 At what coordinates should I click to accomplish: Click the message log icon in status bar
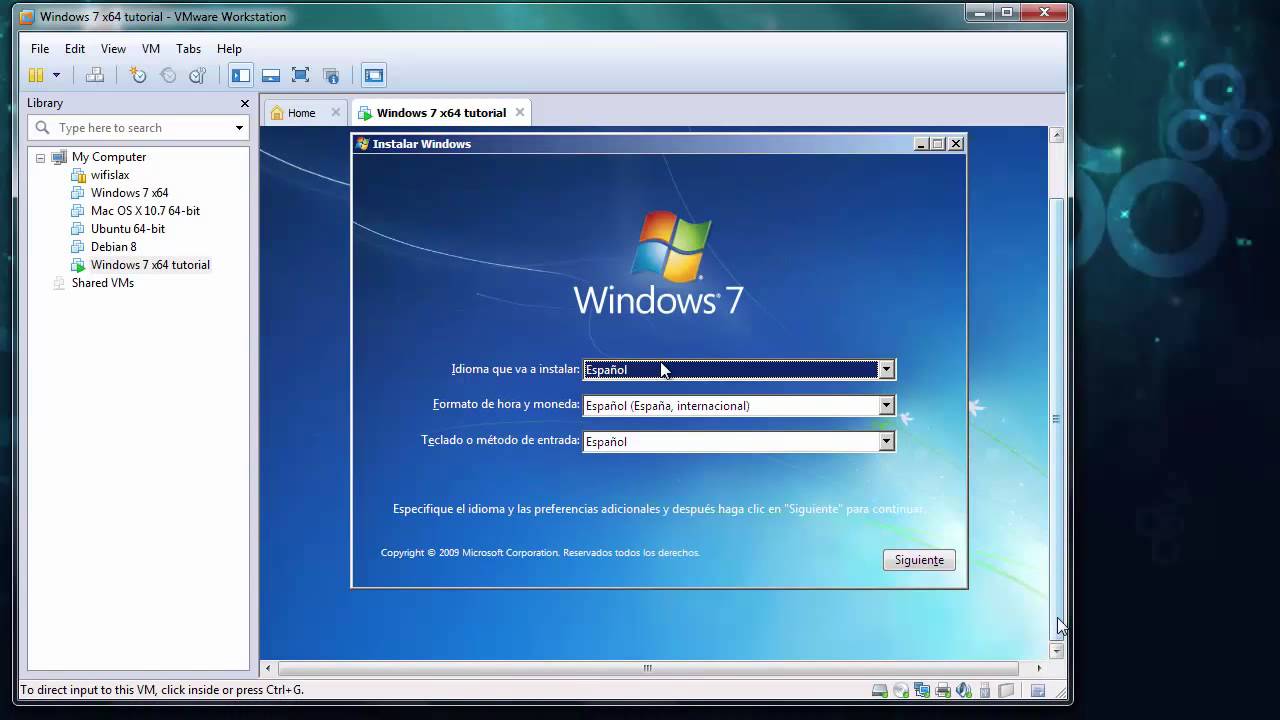(1038, 690)
